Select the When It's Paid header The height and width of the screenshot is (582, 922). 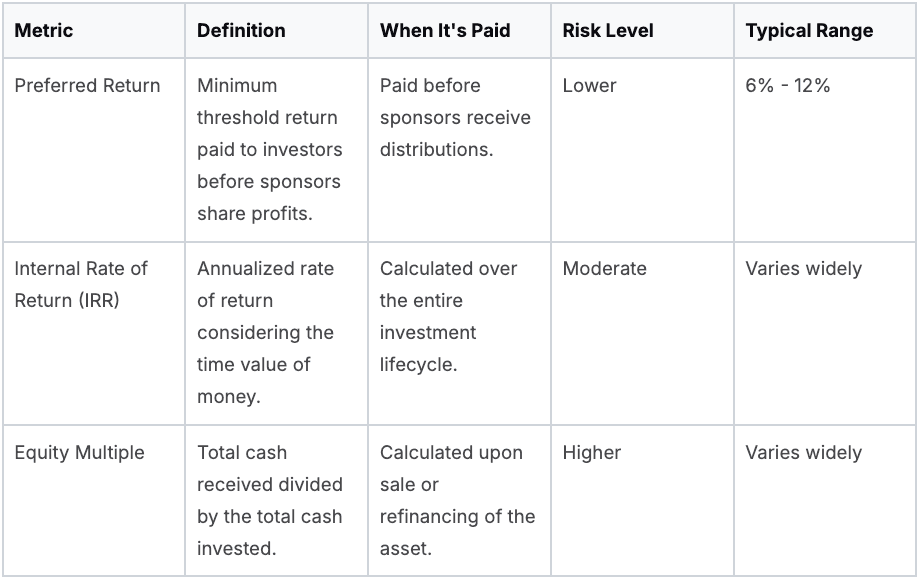[x=445, y=30]
